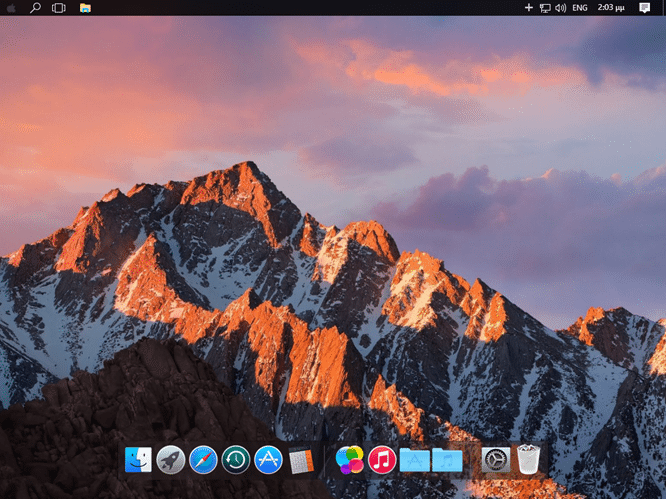Open Time Machine in the dock
The image size is (666, 499).
pos(236,460)
